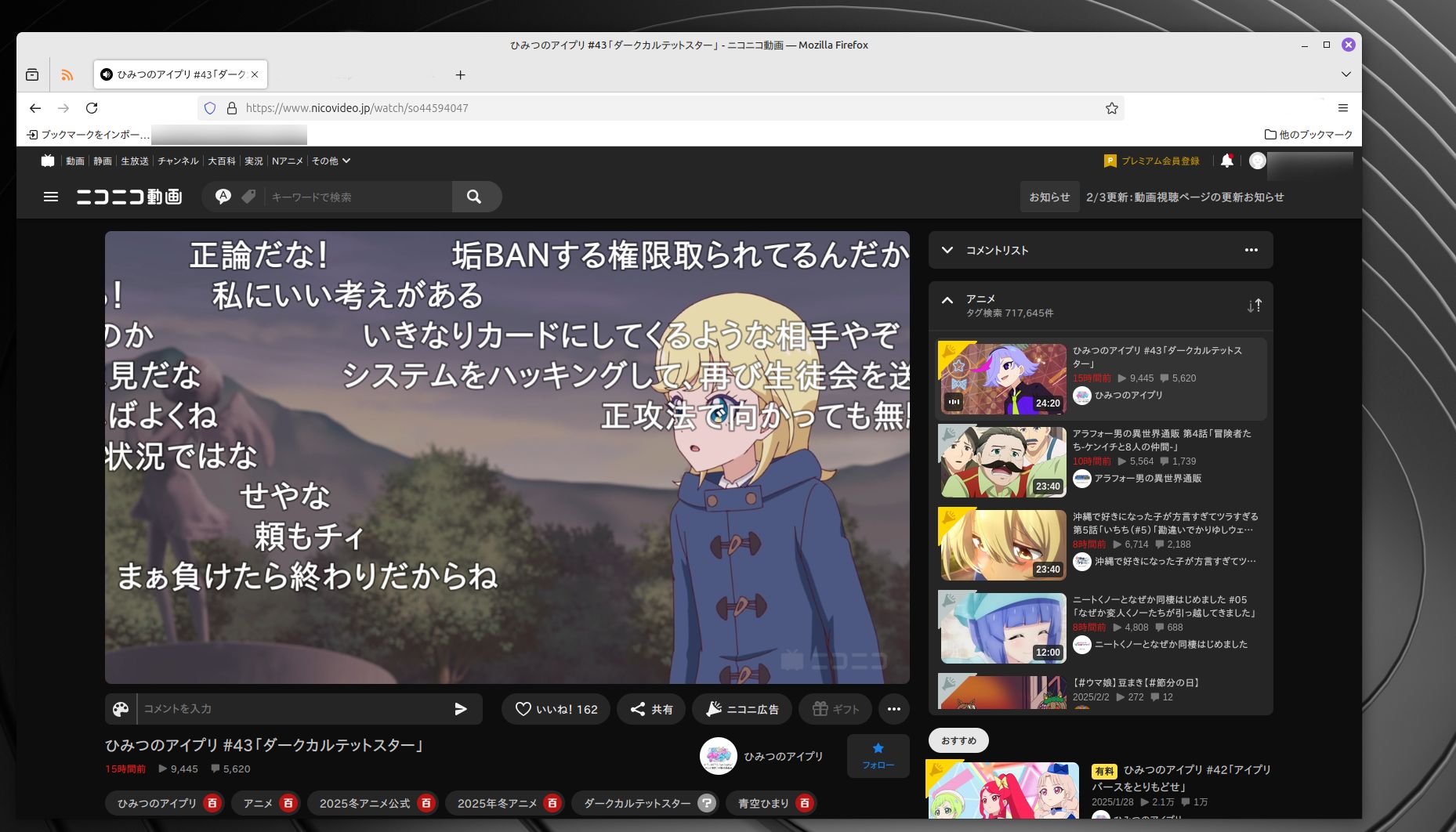
Task: Open the 2/3更新 viewer page update notice
Action: [x=1185, y=197]
